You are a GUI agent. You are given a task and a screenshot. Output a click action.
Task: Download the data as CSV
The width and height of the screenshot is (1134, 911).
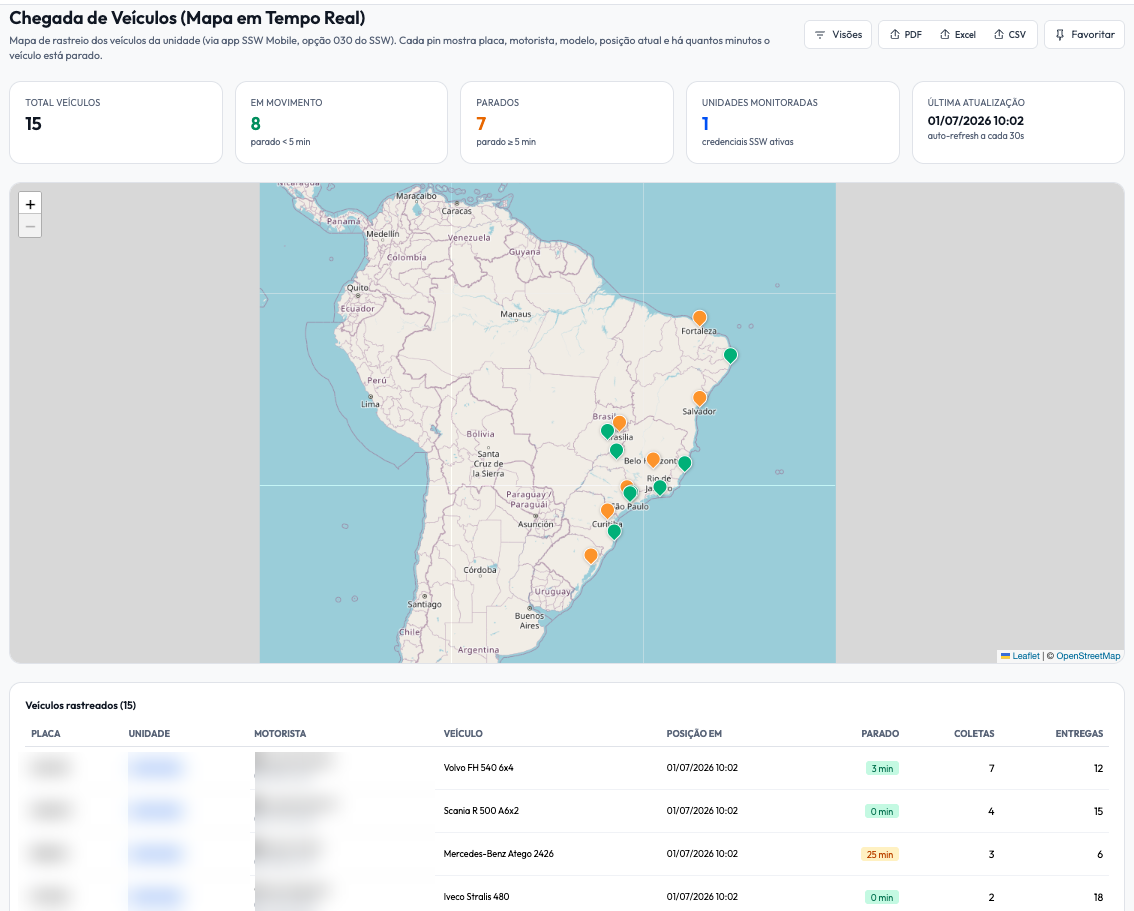tap(1010, 35)
